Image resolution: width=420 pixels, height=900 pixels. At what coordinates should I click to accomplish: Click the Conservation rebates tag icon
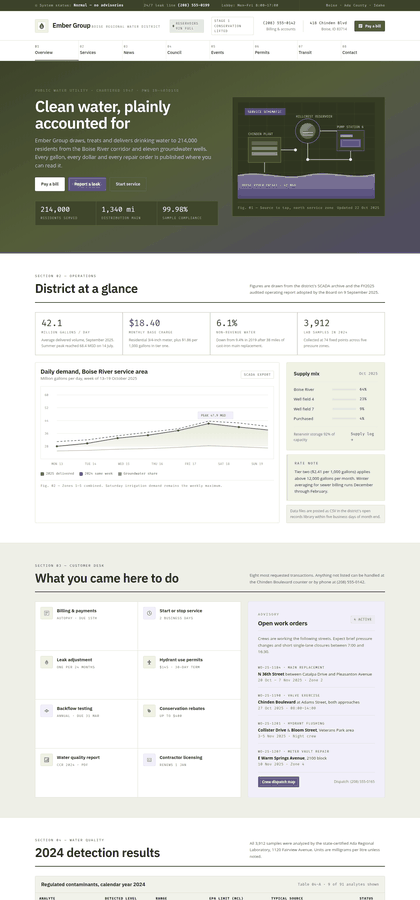(149, 711)
